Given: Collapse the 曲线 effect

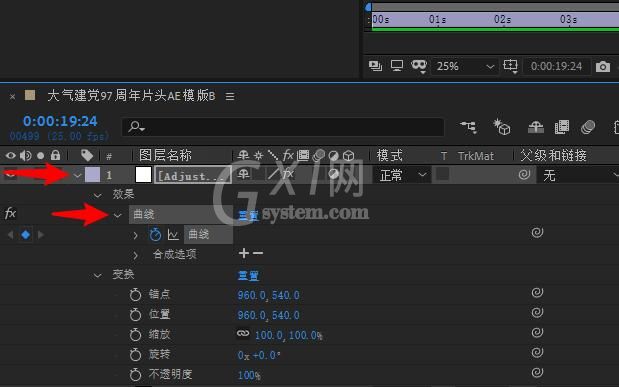Looking at the screenshot, I should (x=117, y=215).
